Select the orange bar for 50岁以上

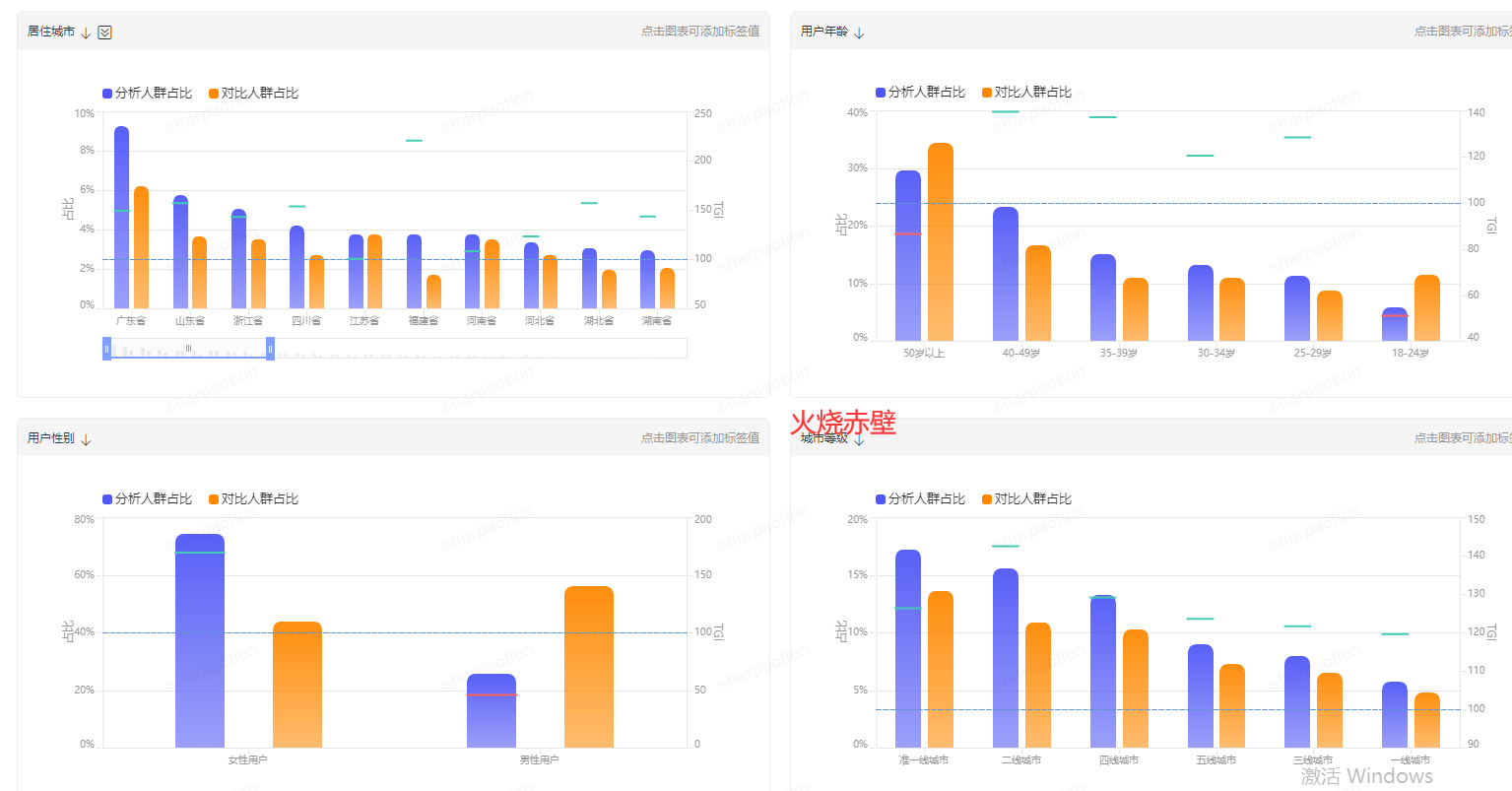941,241
